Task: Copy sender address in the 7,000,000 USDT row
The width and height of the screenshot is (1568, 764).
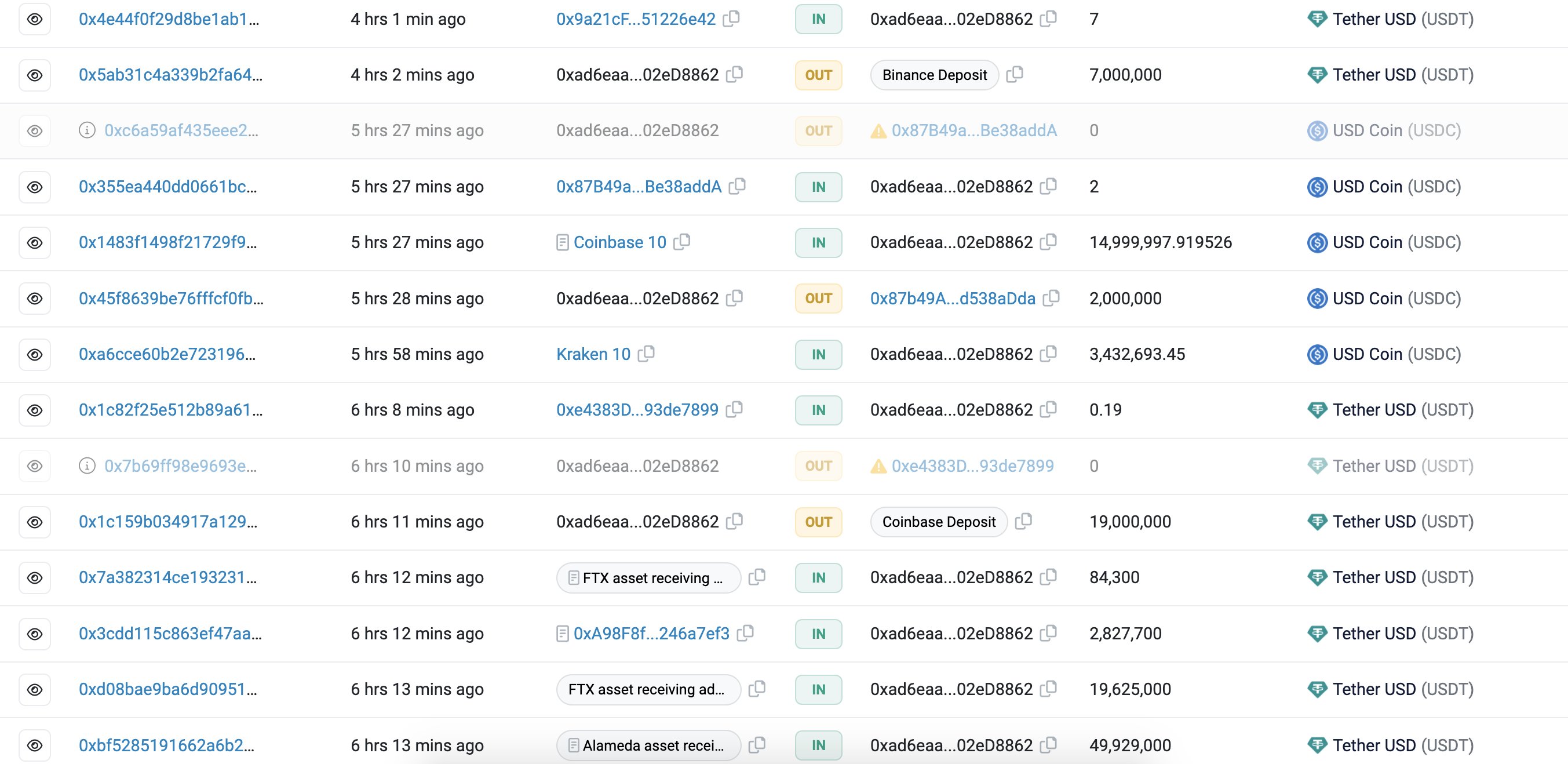Action: tap(735, 74)
